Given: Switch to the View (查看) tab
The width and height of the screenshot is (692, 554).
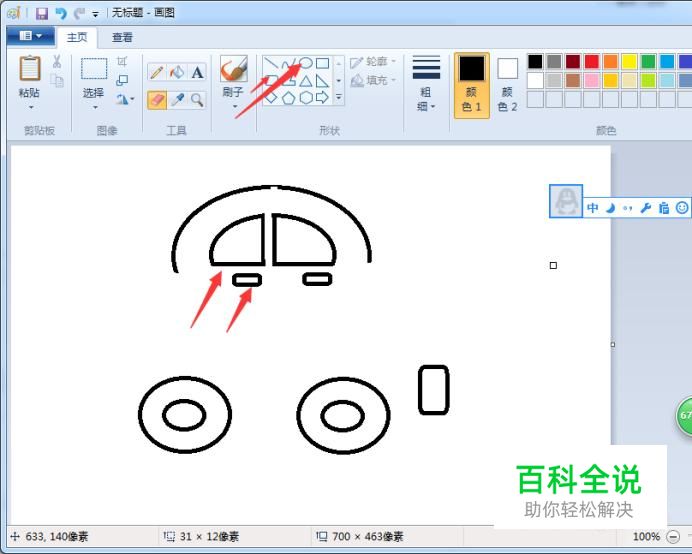Looking at the screenshot, I should click(122, 38).
